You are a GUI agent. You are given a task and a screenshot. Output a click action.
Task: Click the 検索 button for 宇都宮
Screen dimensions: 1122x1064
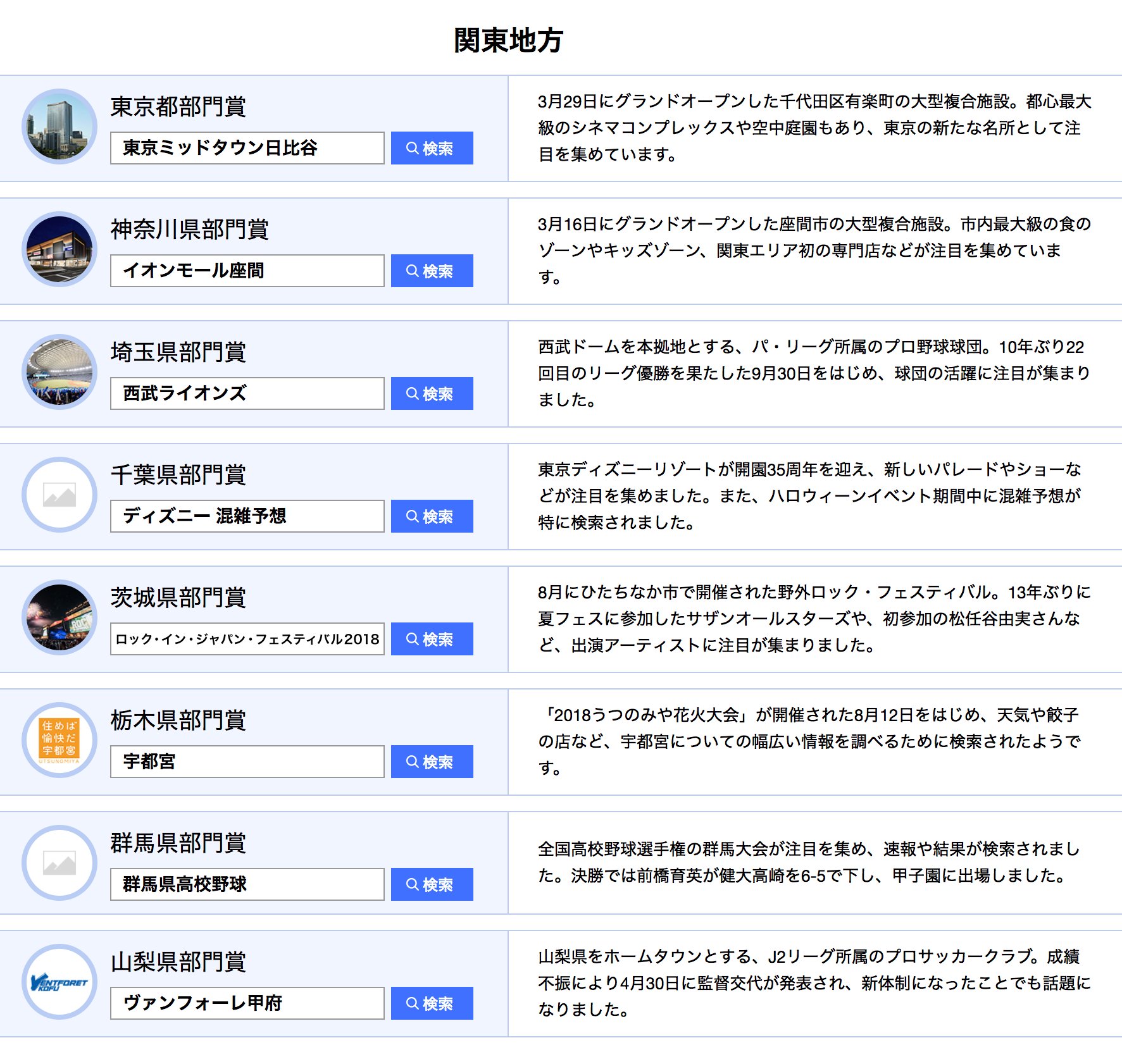[x=432, y=762]
